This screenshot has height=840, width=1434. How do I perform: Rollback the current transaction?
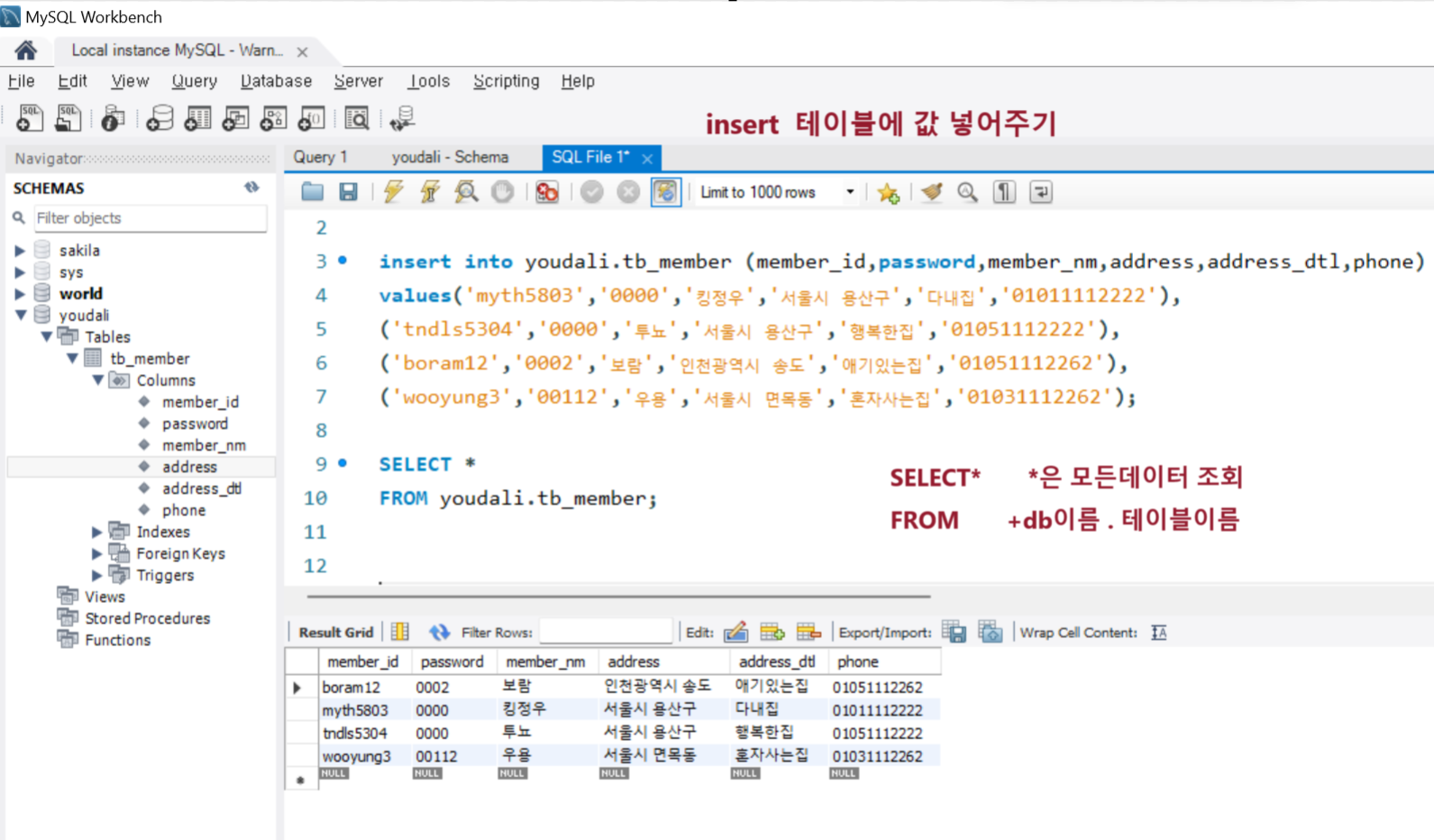(x=628, y=192)
